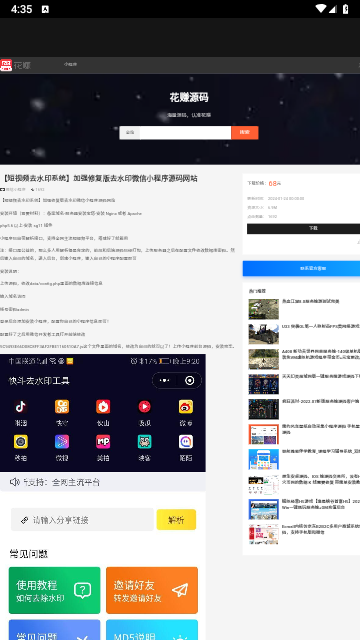
Task: Open the 花赚 site logo
Action: (x=16, y=65)
